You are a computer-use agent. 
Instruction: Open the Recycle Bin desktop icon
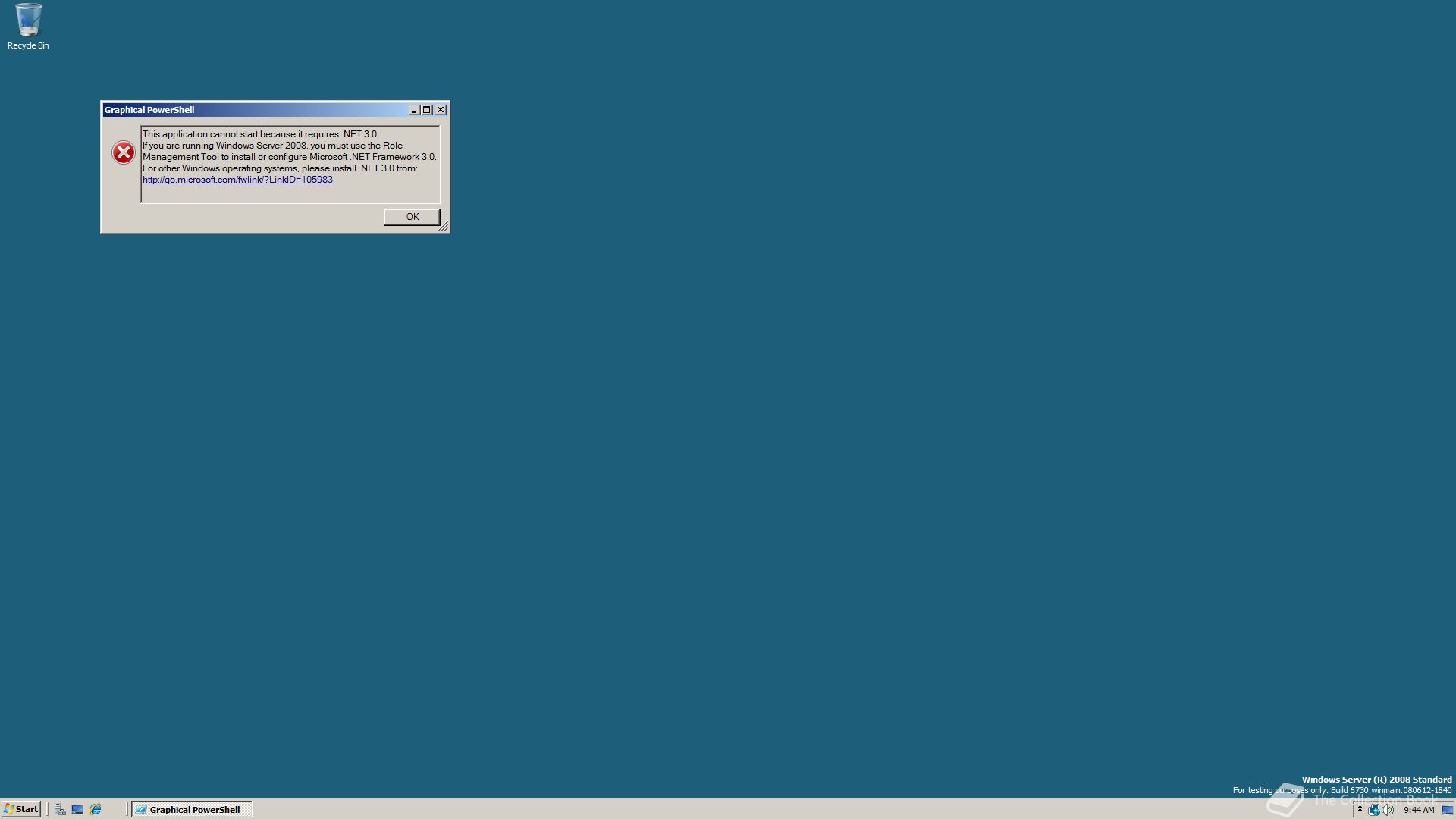pos(28,27)
